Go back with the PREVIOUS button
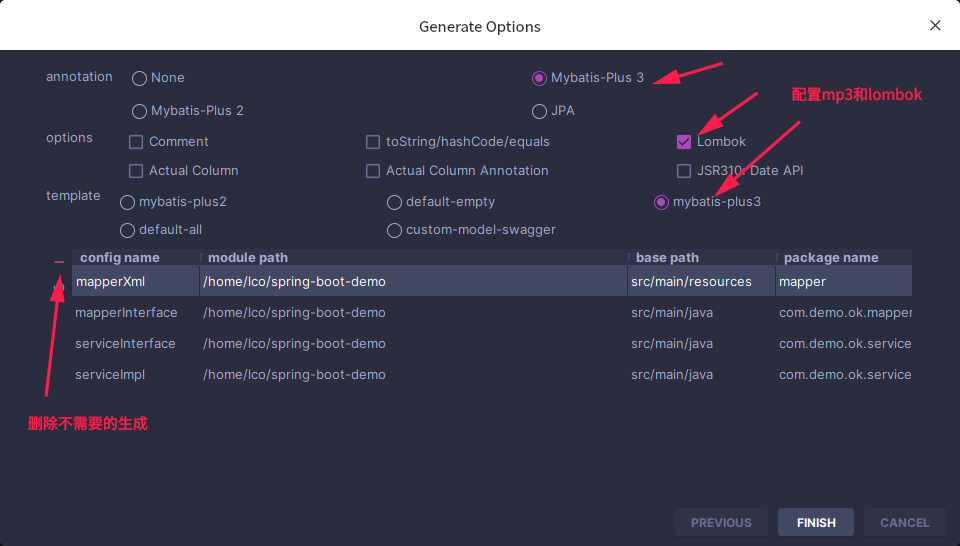 (721, 522)
